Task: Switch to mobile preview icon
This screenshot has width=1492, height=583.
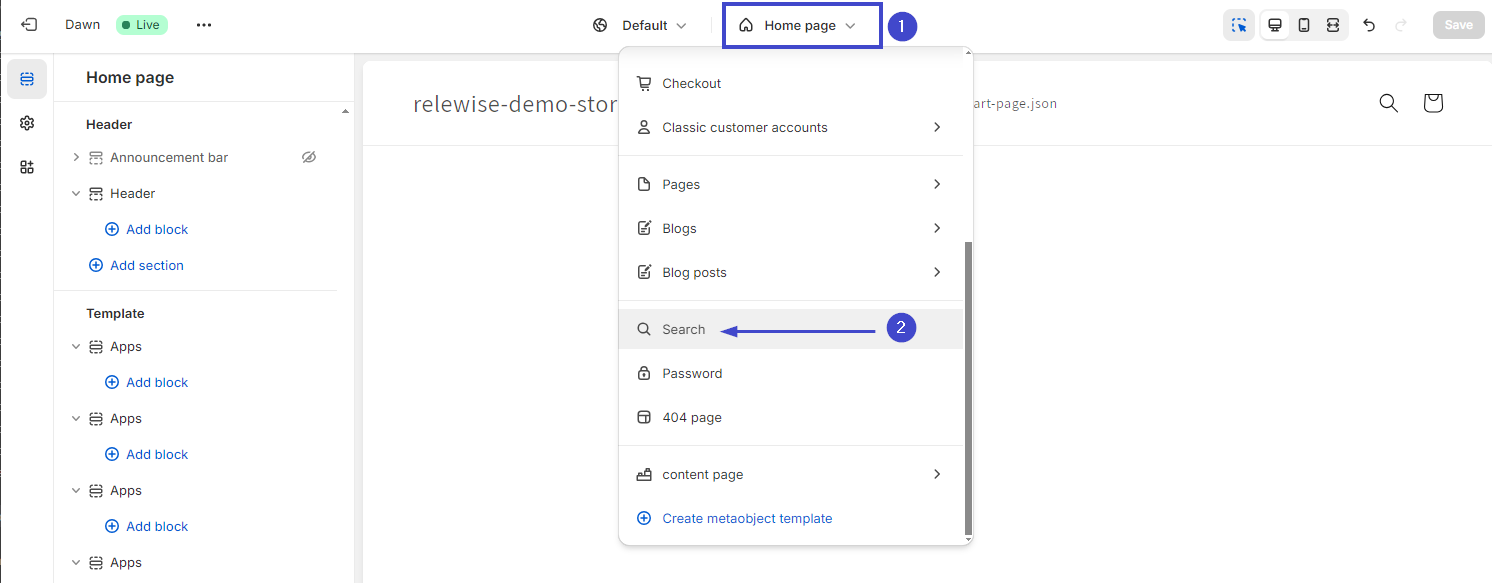Action: 1303,24
